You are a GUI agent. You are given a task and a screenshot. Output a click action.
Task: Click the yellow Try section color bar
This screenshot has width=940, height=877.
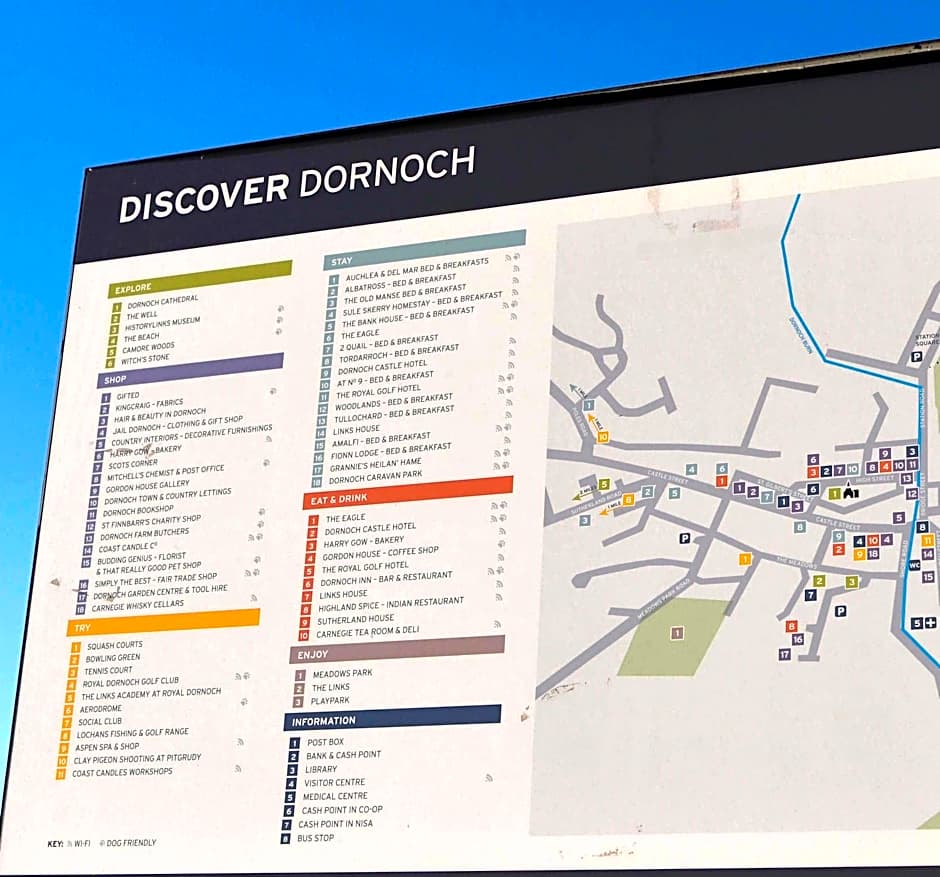(x=163, y=622)
